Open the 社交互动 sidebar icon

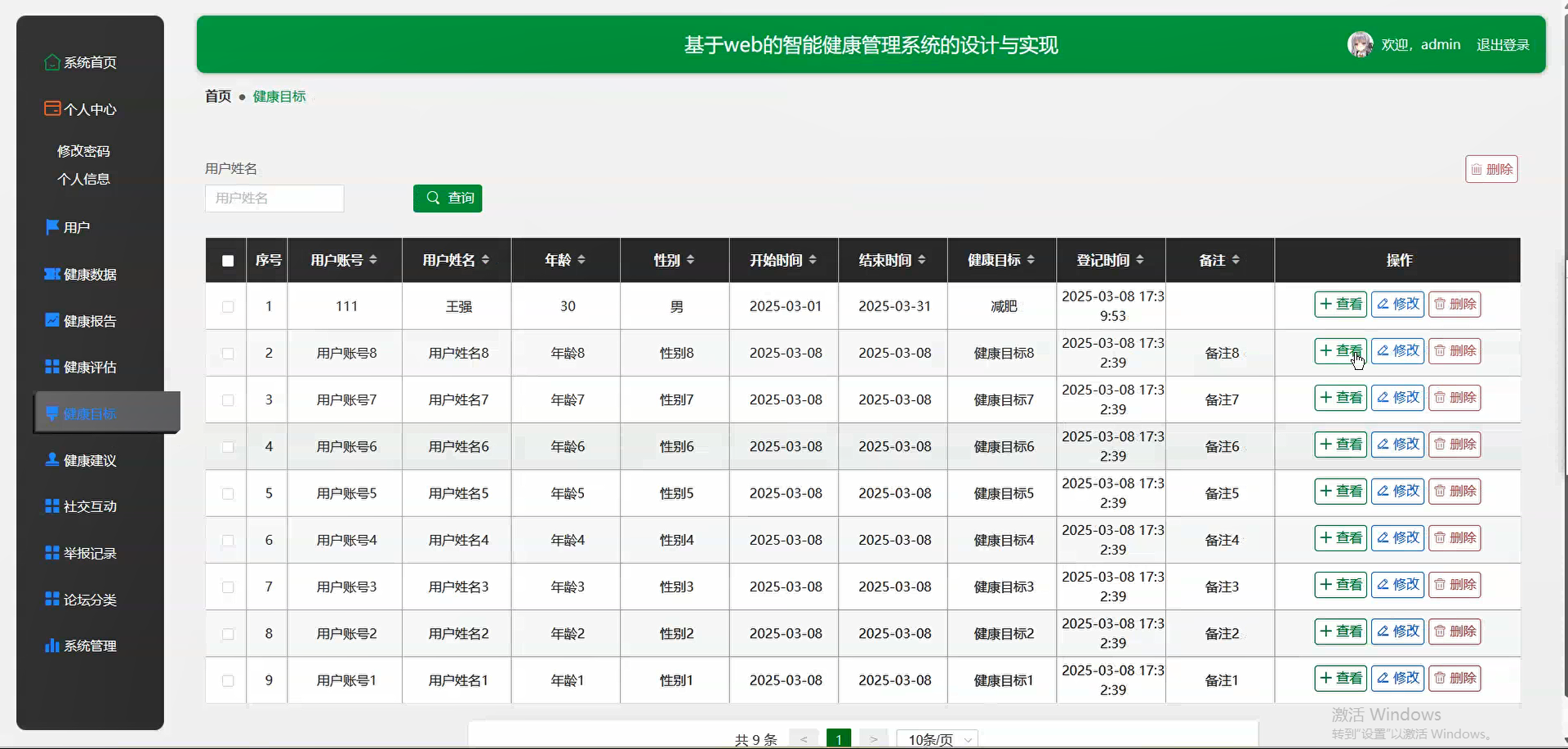point(51,506)
